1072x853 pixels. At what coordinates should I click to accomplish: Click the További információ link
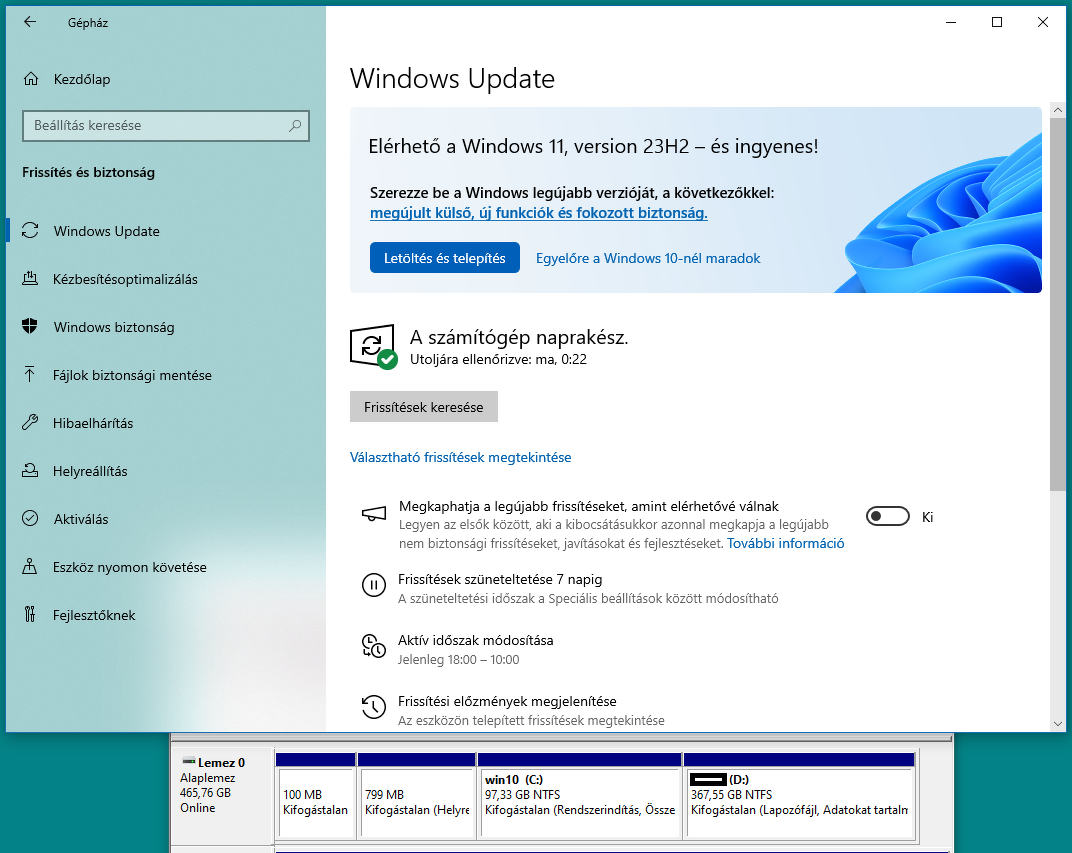[x=786, y=543]
